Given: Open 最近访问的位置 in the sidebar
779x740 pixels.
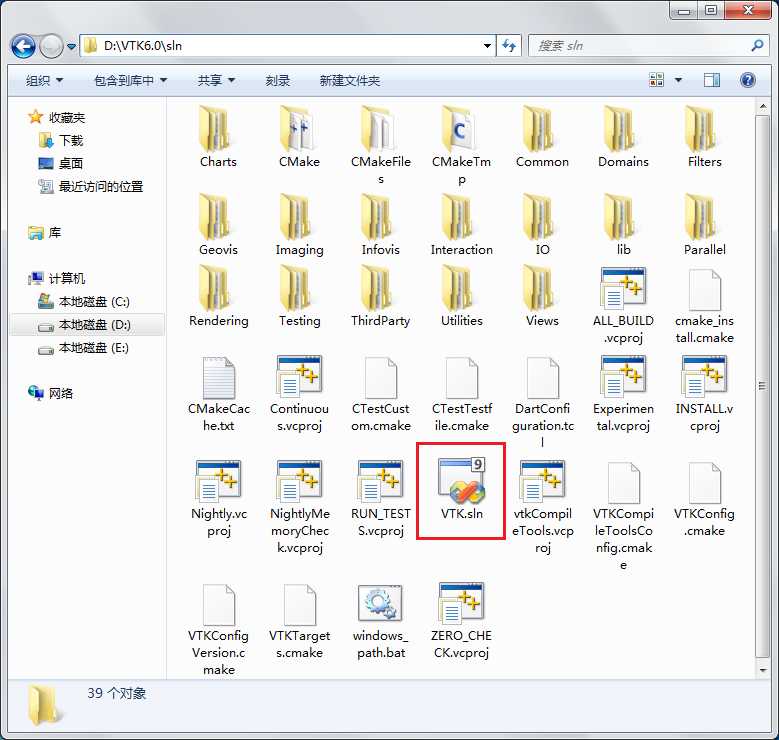Looking at the screenshot, I should [91, 186].
